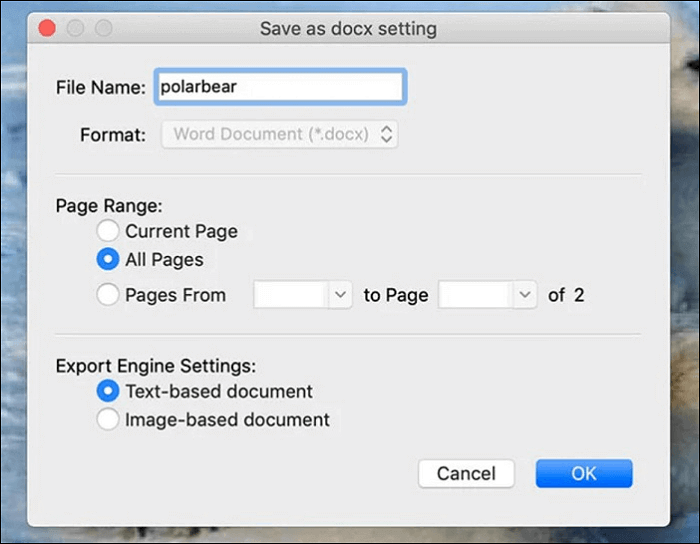700x544 pixels.
Task: Close the dialog with the red button
Action: (46, 28)
